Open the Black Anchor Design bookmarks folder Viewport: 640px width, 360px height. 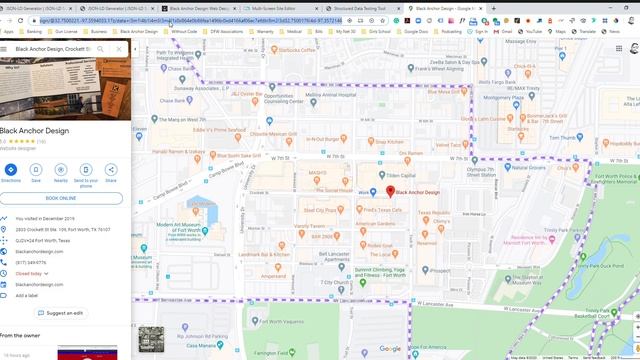coord(135,31)
